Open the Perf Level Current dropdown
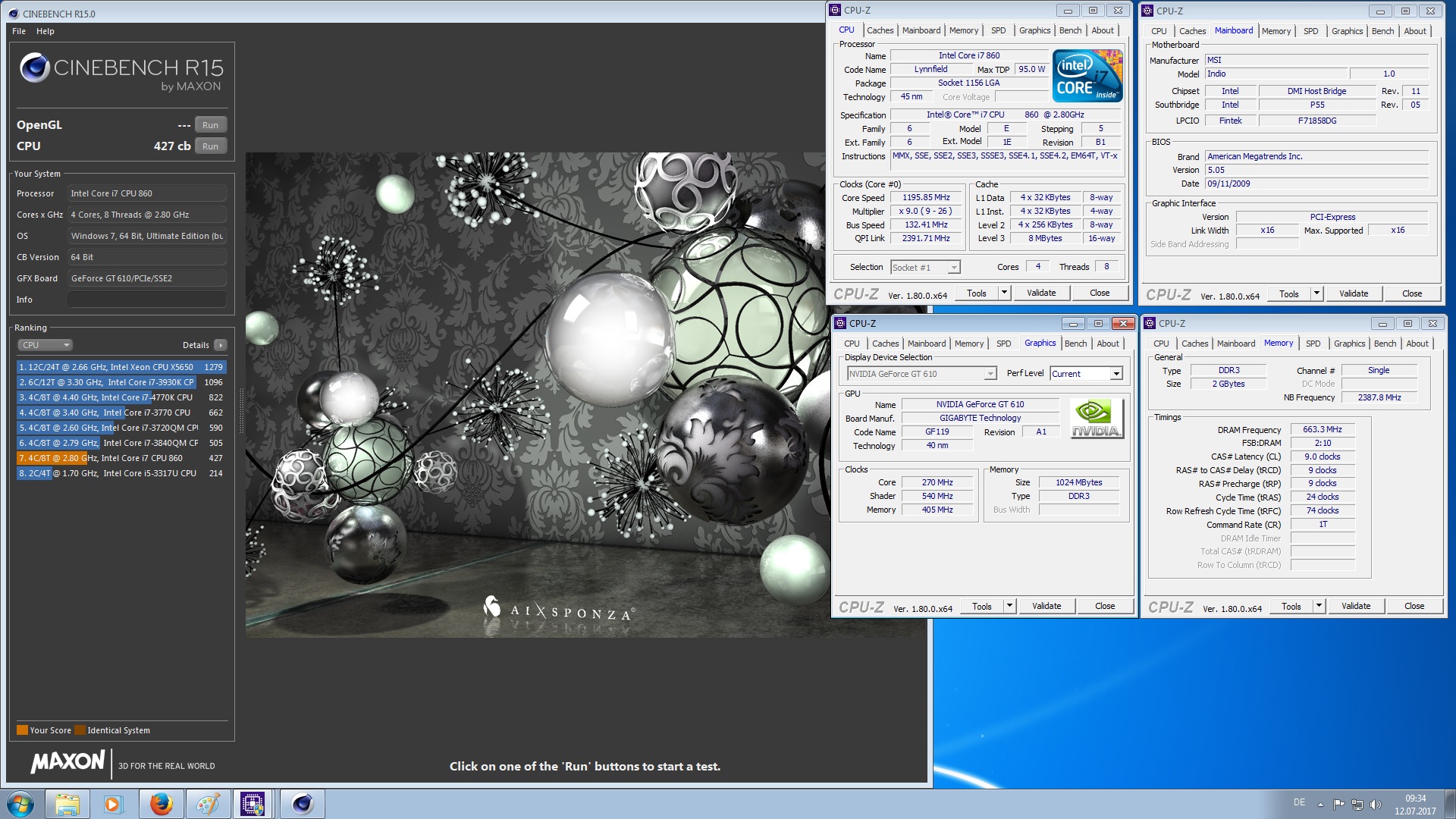This screenshot has height=819, width=1456. point(1086,374)
